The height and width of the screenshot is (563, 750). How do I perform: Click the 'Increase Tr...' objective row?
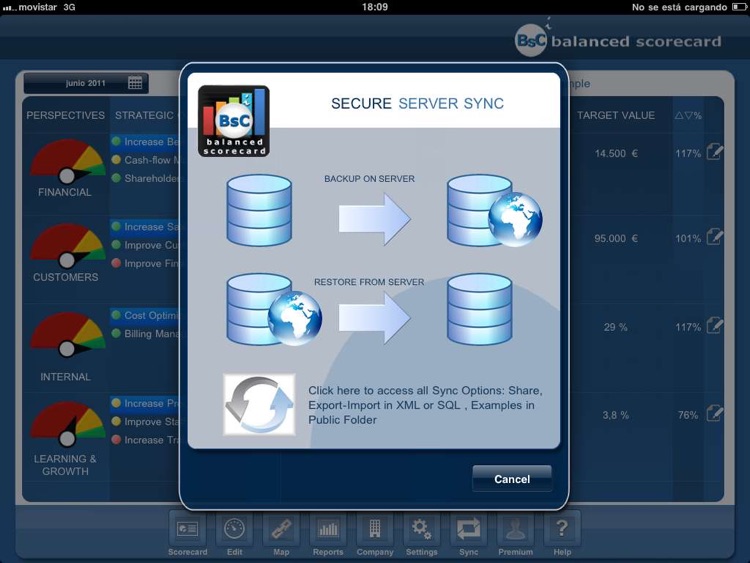(x=145, y=440)
